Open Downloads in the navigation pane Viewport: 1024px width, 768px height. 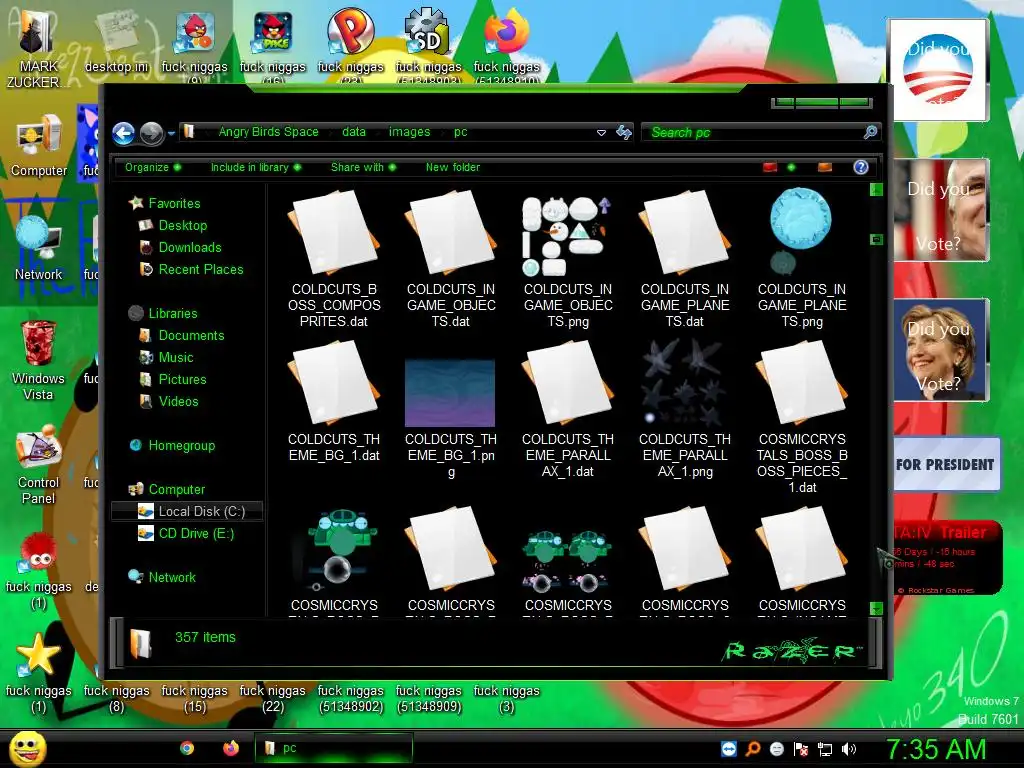click(x=189, y=248)
